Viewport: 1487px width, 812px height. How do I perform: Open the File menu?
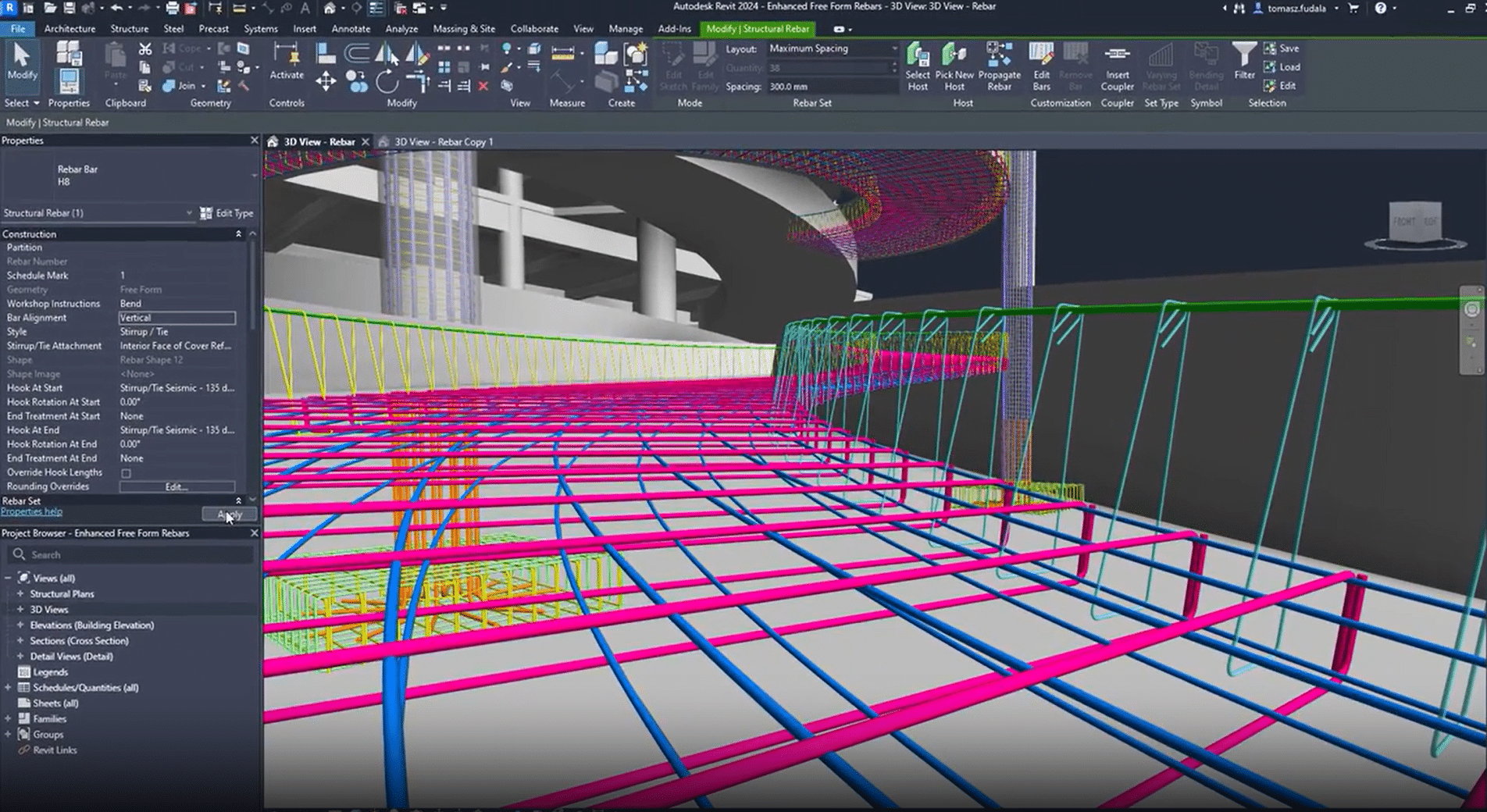coord(17,29)
